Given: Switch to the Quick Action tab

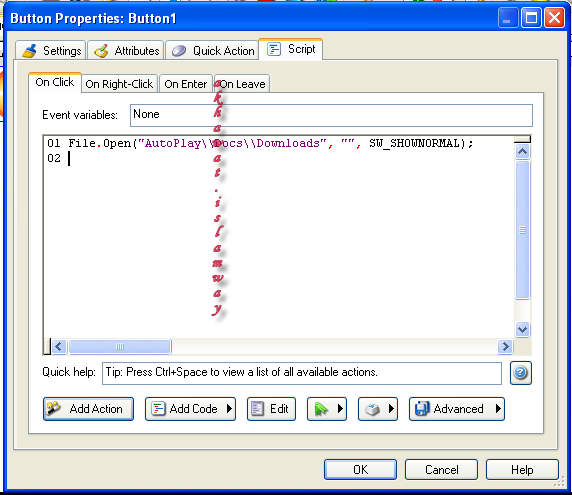Looking at the screenshot, I should coord(212,50).
